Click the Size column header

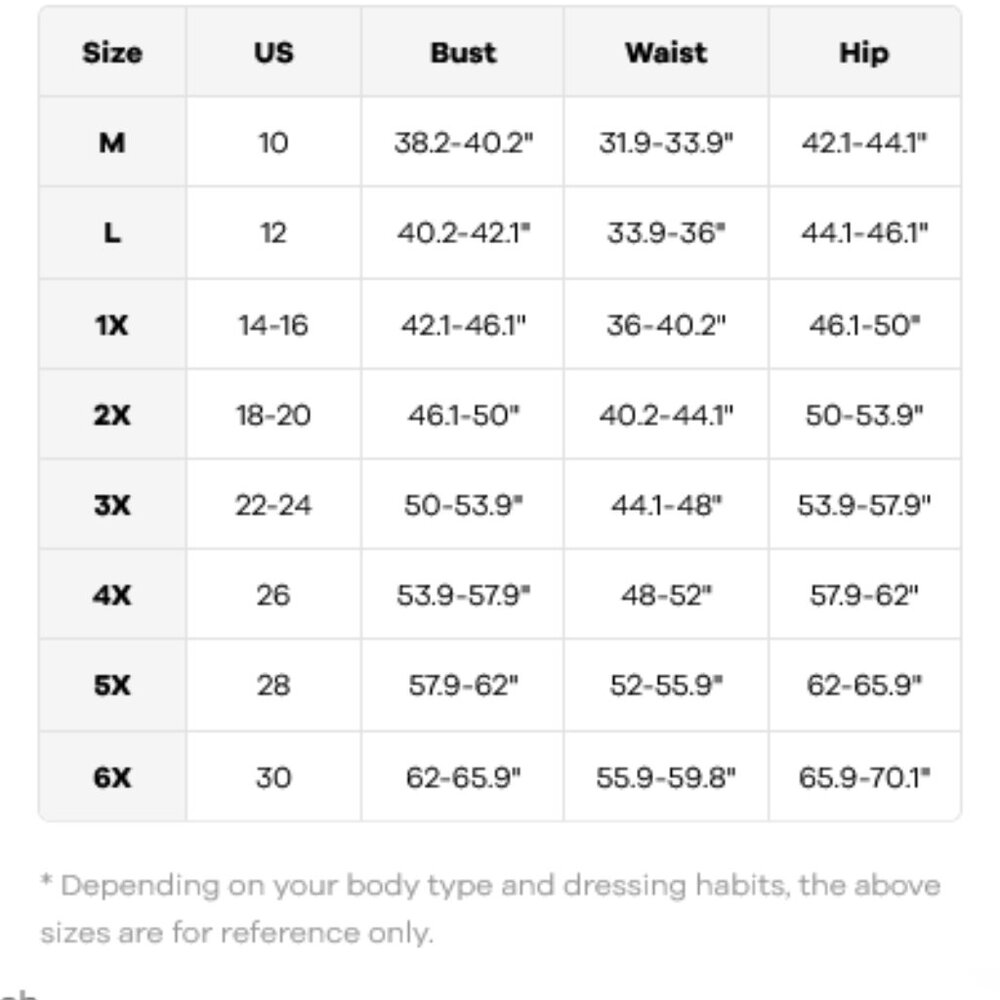pos(112,52)
